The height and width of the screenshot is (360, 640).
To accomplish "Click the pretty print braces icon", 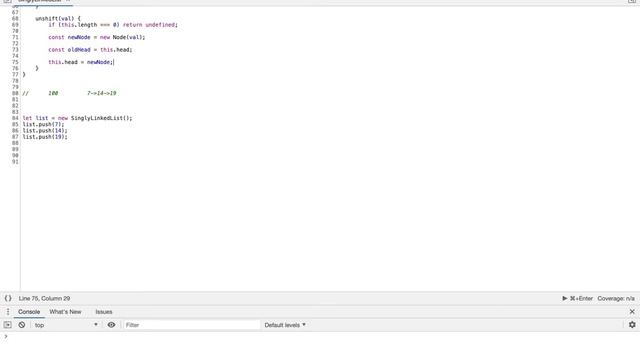I will point(8,298).
